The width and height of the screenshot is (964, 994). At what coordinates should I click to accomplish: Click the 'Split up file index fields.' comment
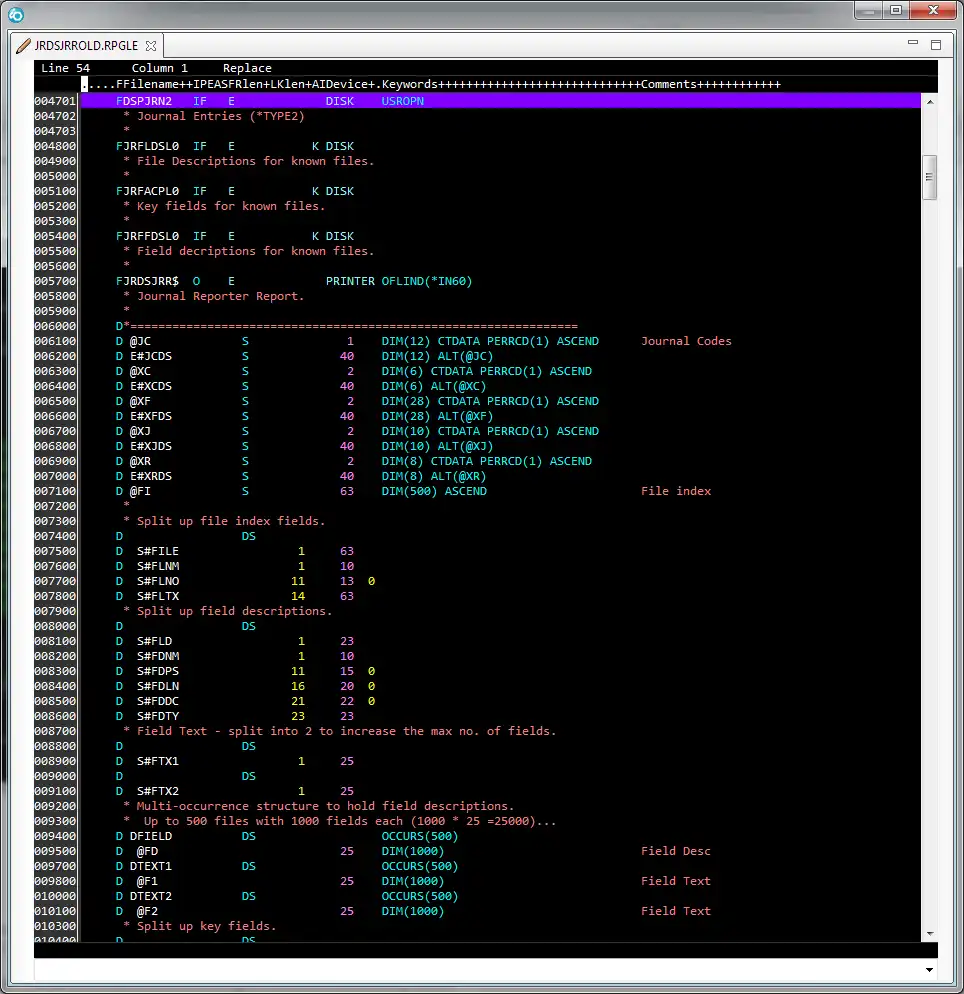tap(231, 521)
